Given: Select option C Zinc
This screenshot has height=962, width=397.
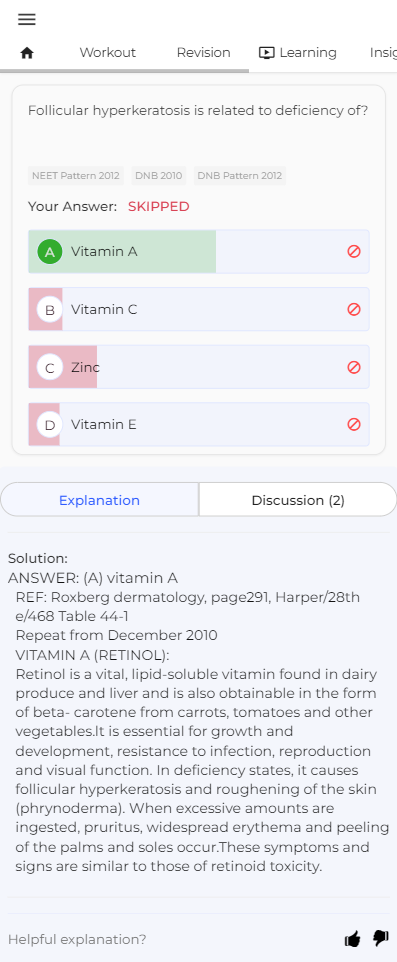Looking at the screenshot, I should pos(199,367).
